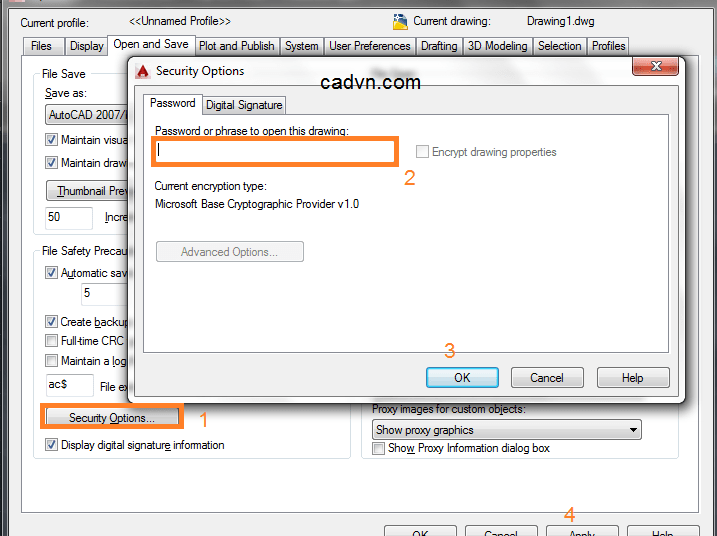Click the Security Options... button
The width and height of the screenshot is (717, 536).
(112, 418)
